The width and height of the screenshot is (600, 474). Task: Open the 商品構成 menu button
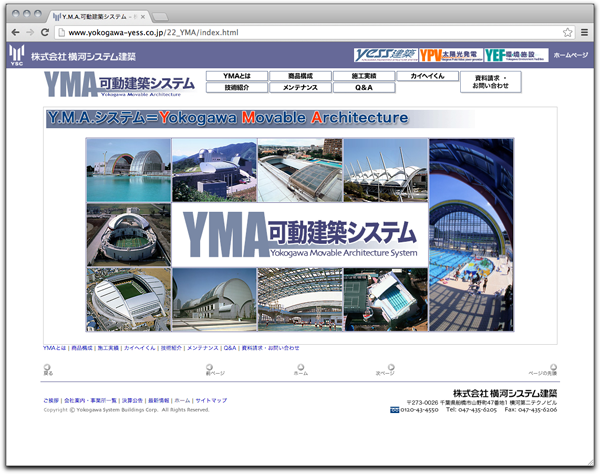point(300,76)
